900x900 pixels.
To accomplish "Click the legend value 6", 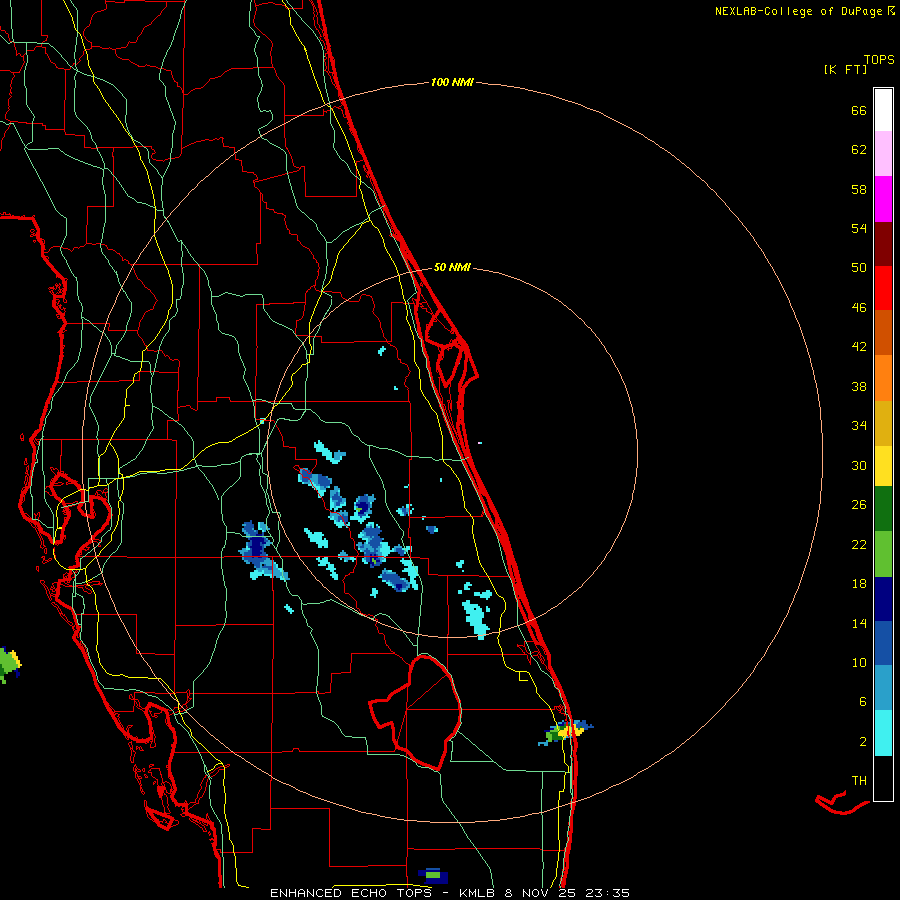I will click(x=863, y=702).
